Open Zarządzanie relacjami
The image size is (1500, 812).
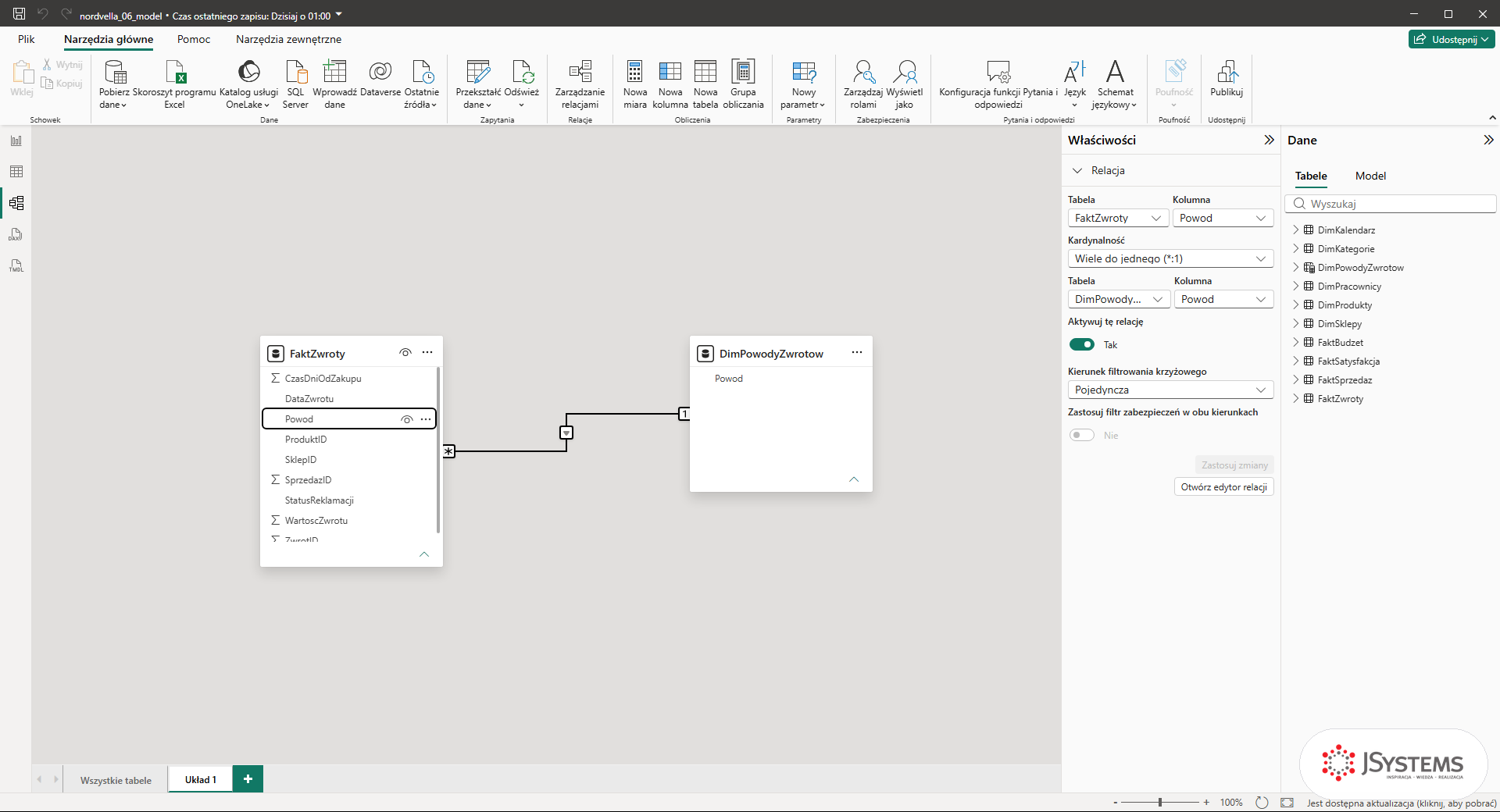pyautogui.click(x=580, y=84)
